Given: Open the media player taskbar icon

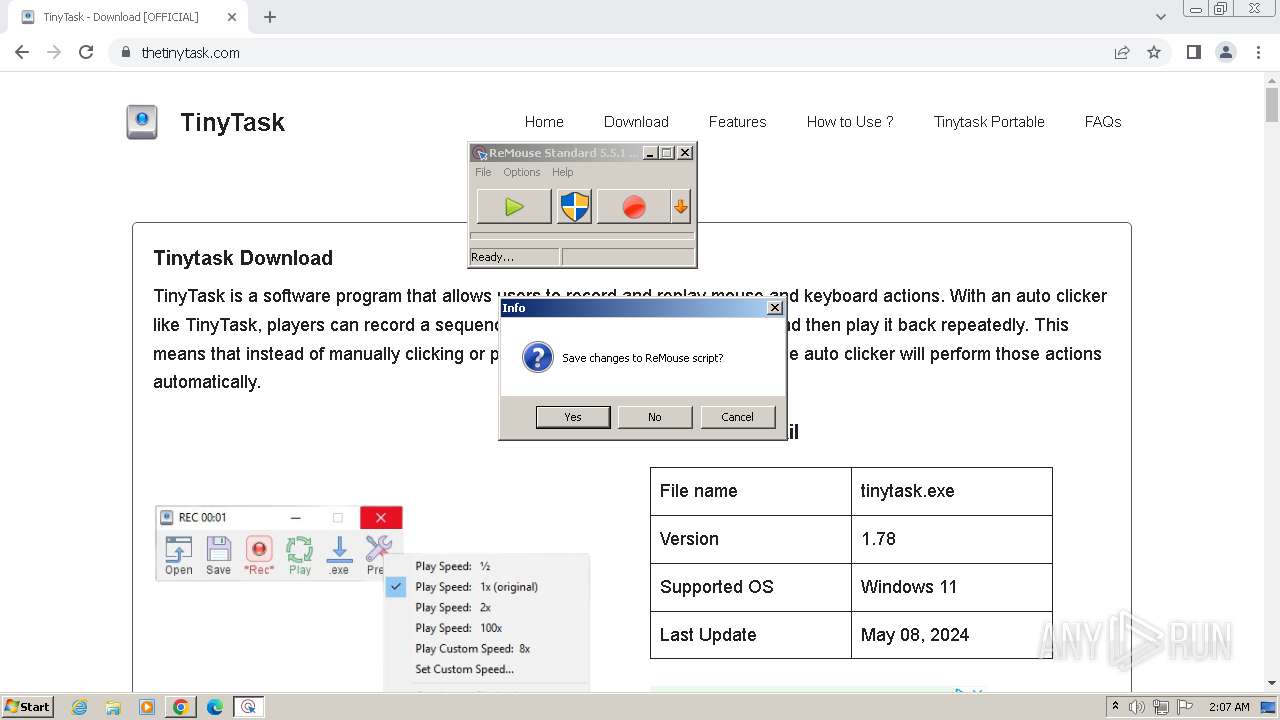Looking at the screenshot, I should [x=147, y=707].
